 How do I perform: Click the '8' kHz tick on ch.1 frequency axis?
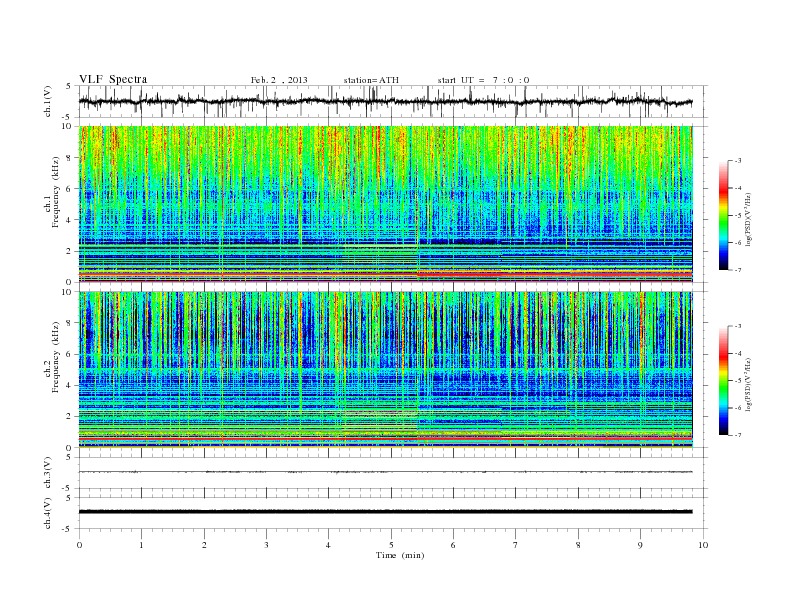(70, 158)
